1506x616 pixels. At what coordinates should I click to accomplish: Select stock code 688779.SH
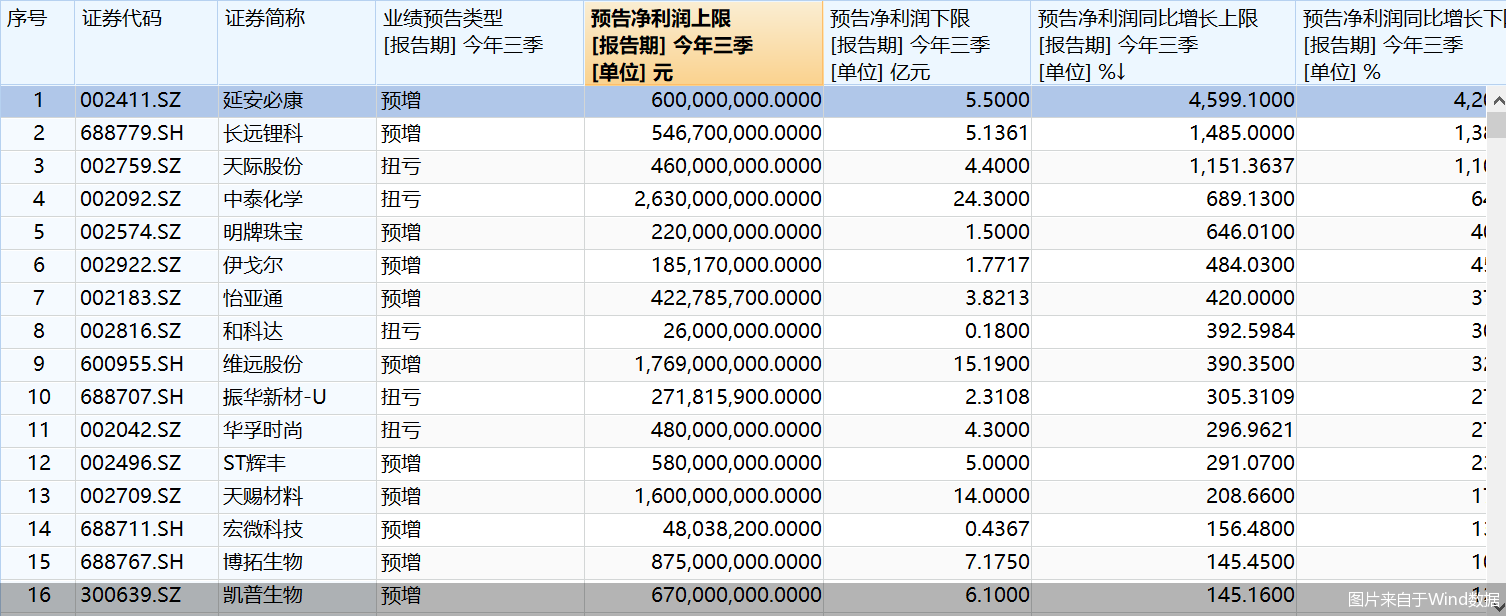[x=132, y=133]
